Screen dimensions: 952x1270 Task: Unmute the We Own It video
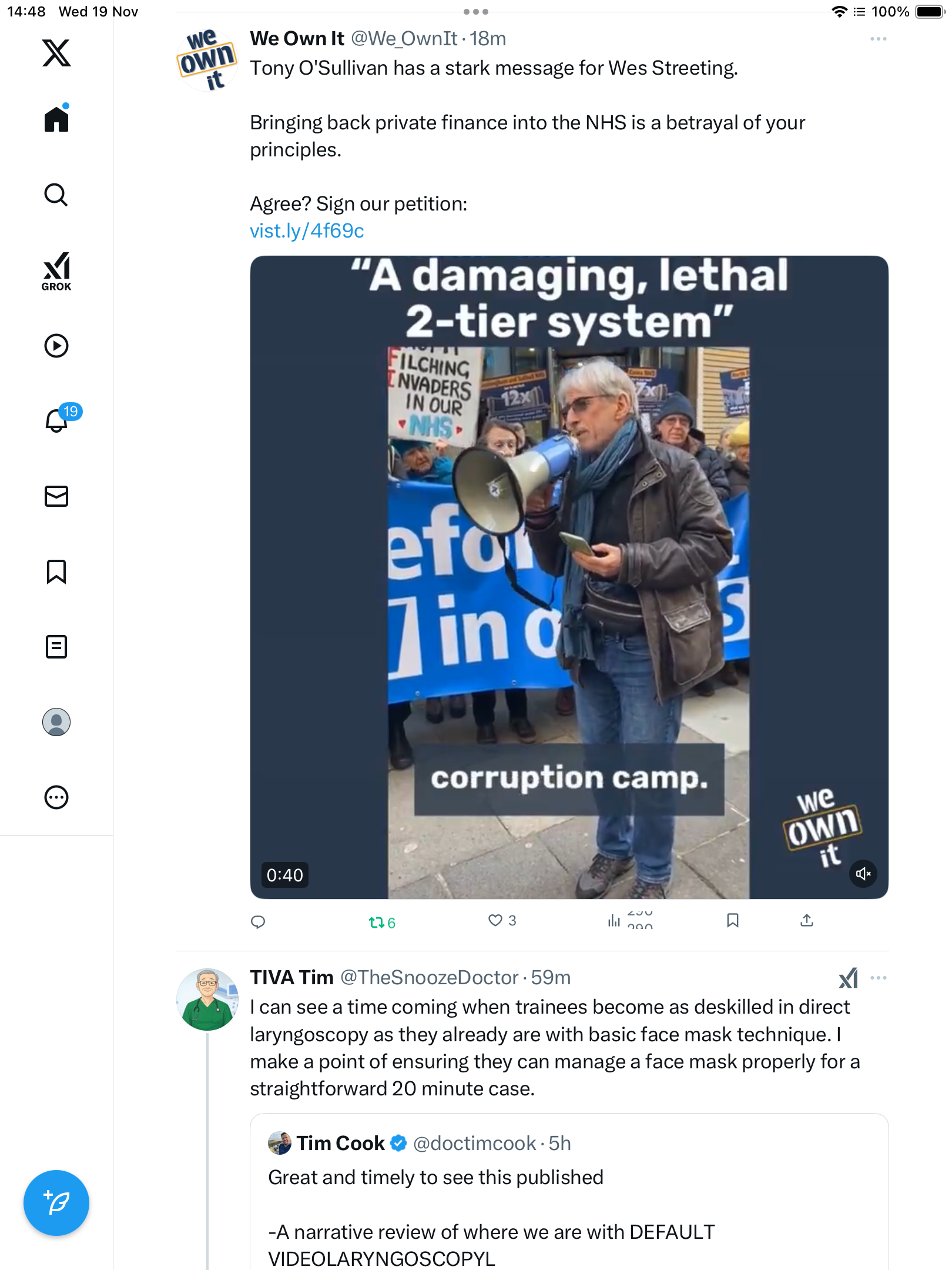(863, 874)
